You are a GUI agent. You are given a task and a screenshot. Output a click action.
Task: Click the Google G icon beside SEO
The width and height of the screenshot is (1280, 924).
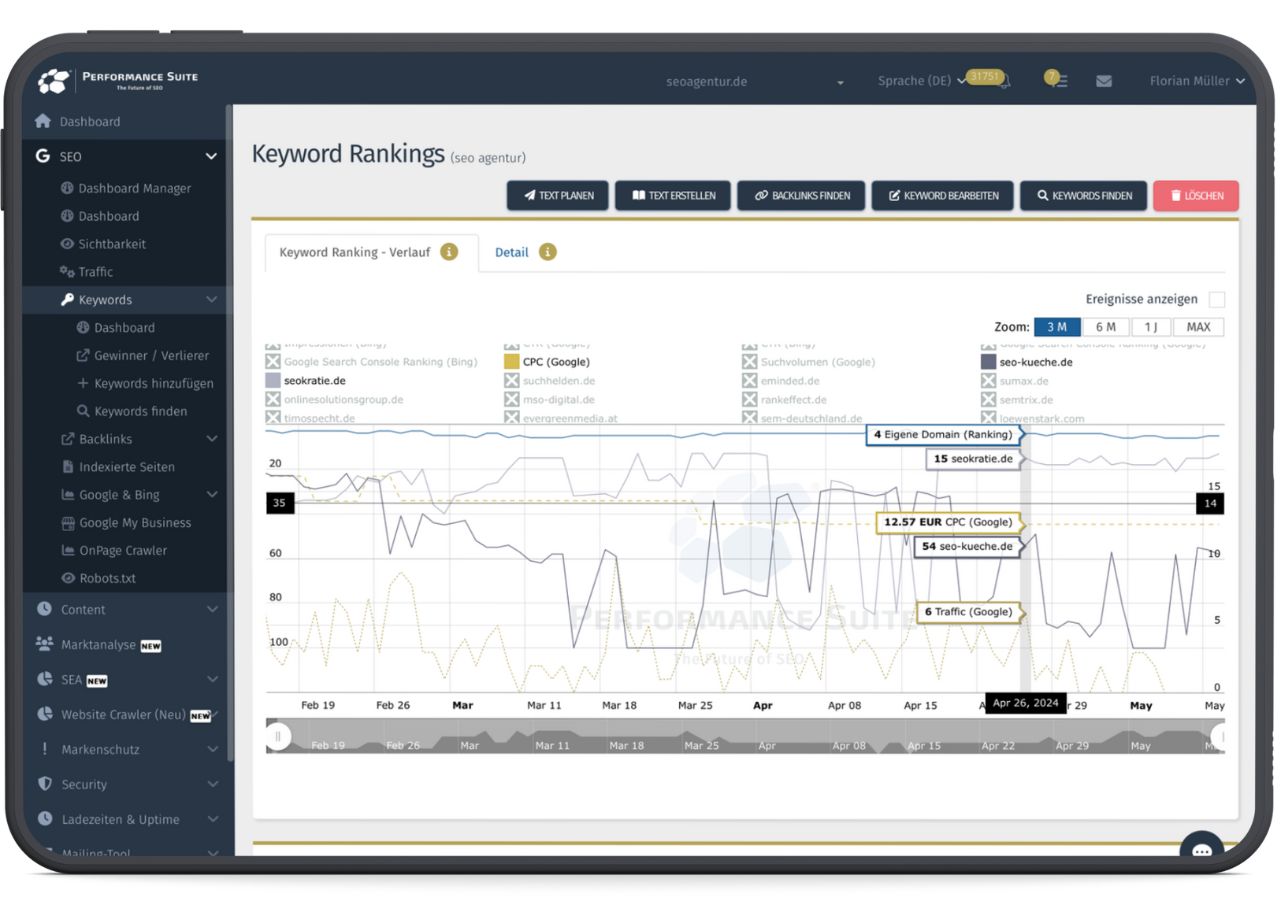click(42, 156)
